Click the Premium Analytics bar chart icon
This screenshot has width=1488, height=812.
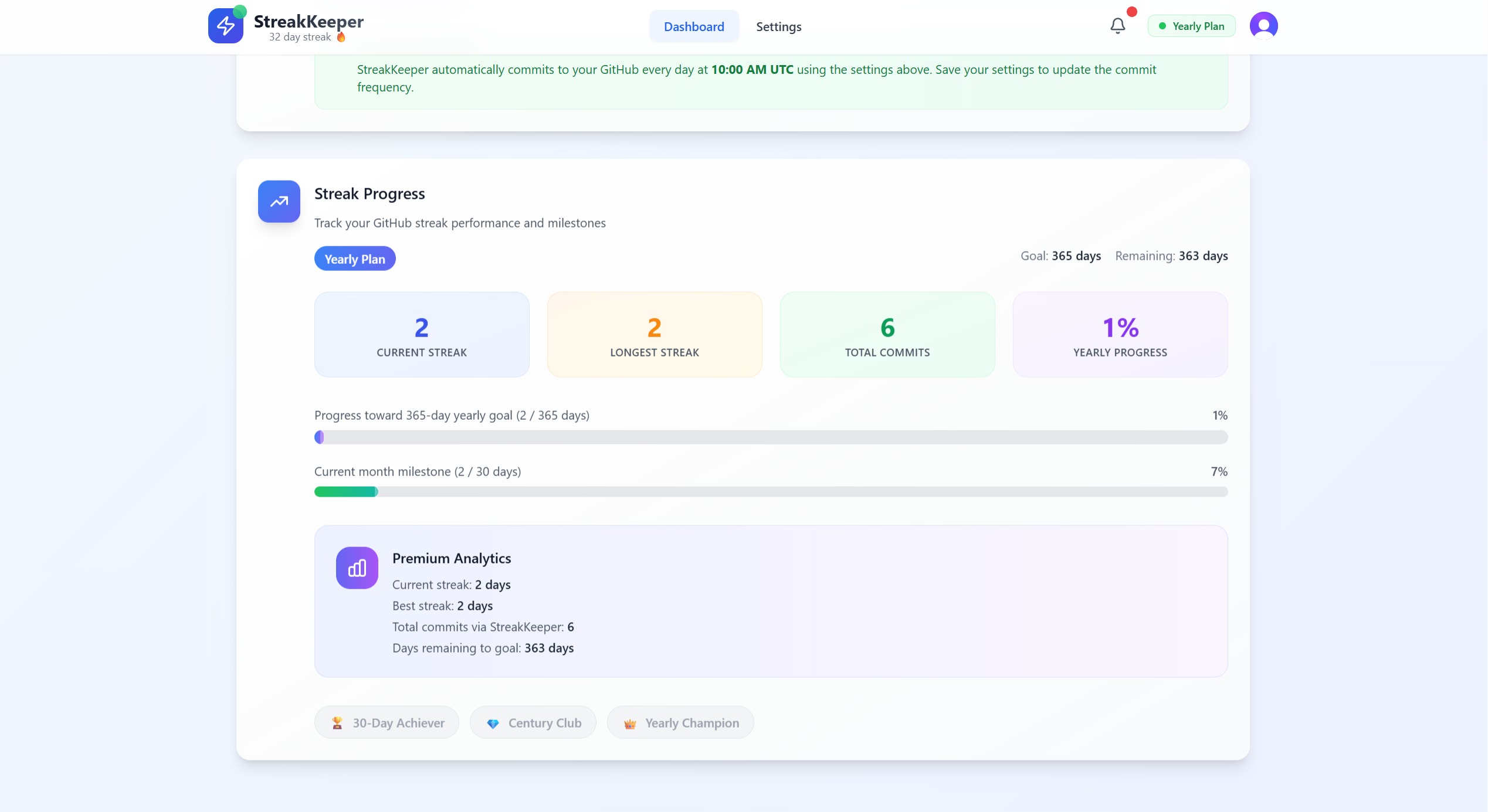pyautogui.click(x=357, y=568)
